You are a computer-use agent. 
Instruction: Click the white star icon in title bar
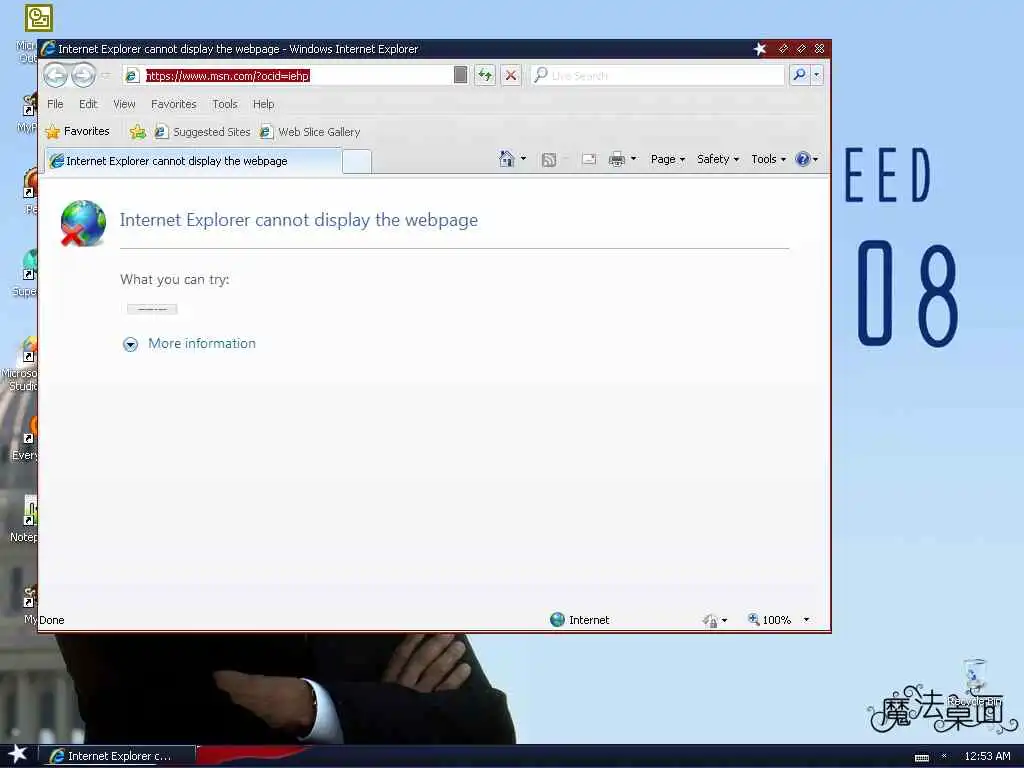pos(760,48)
